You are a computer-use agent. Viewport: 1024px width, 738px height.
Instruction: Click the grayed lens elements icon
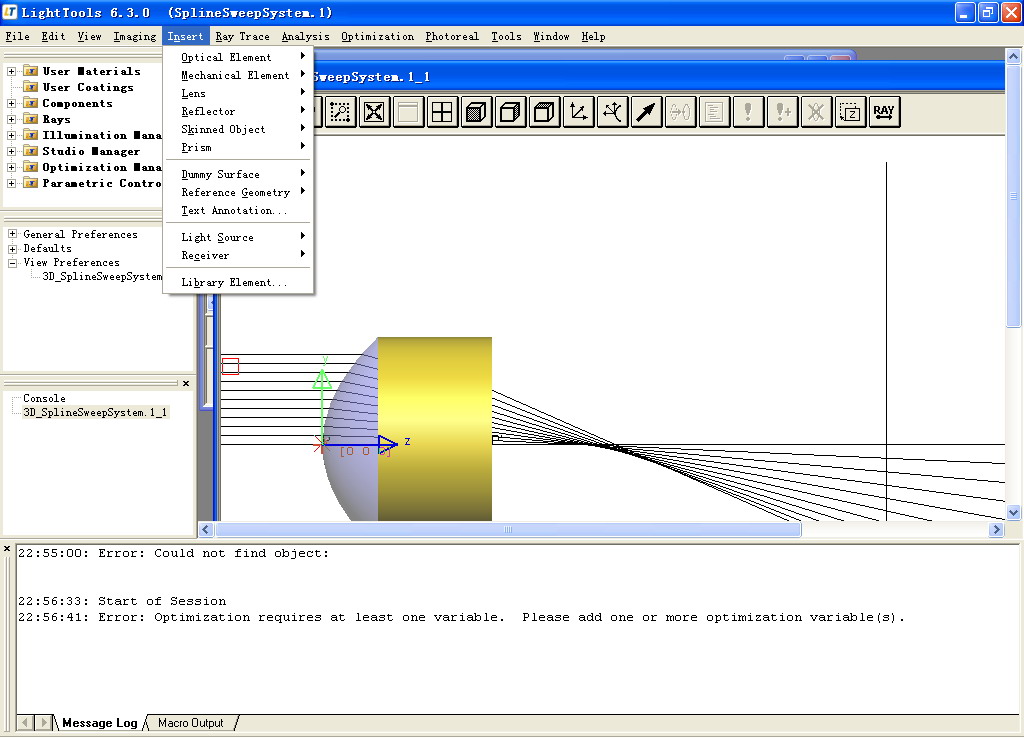point(680,112)
